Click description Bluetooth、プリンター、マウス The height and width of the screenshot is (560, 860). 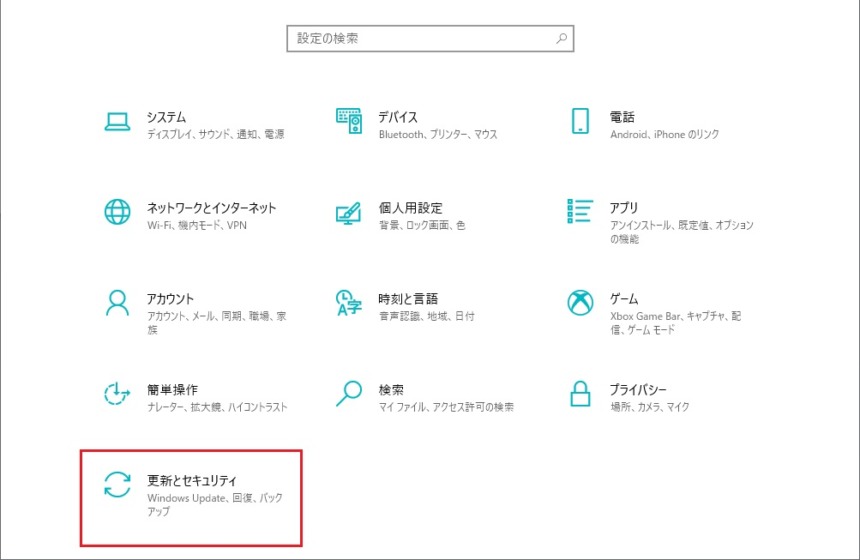[438, 134]
